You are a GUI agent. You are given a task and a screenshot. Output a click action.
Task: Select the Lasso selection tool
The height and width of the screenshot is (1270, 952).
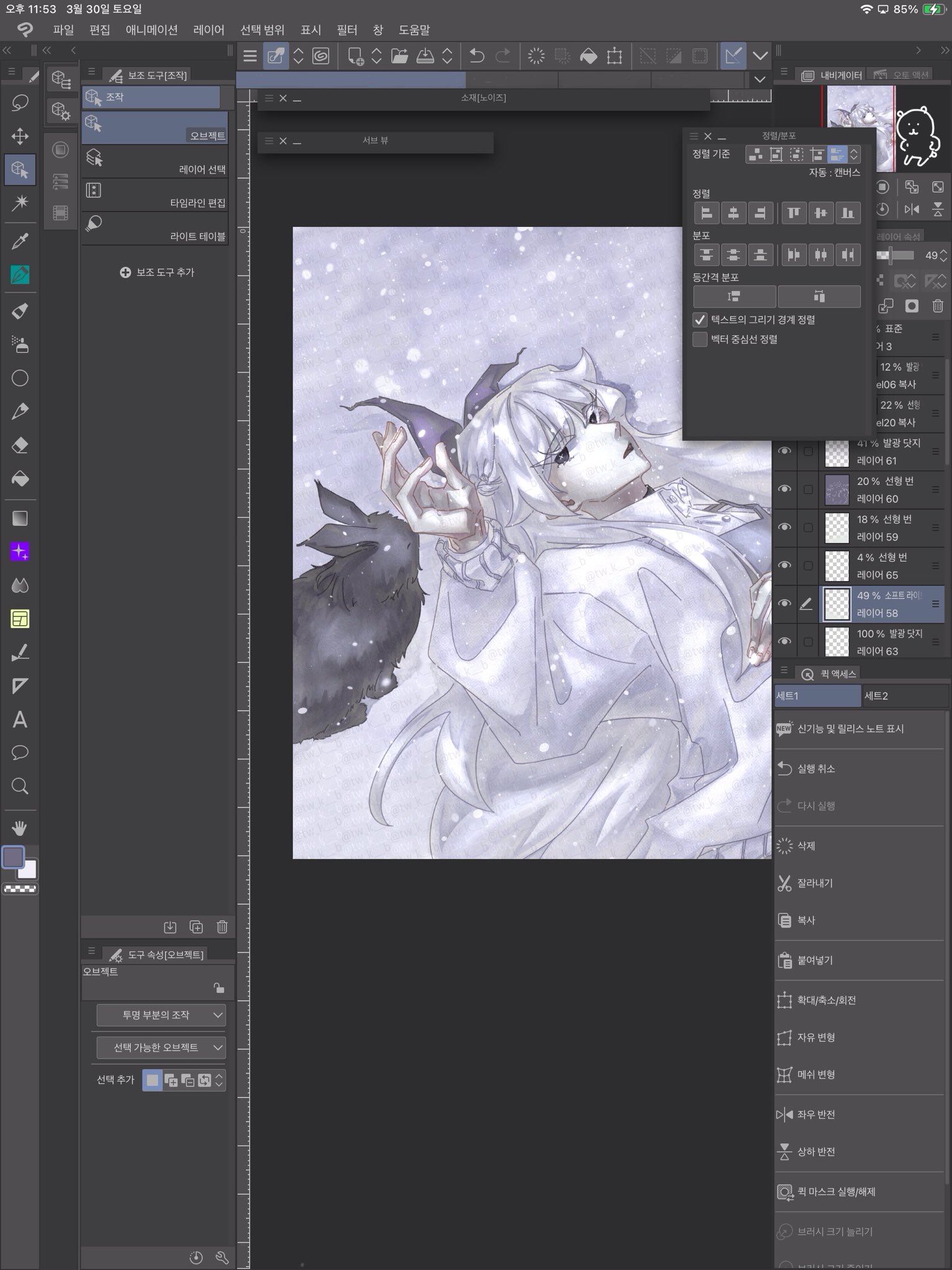click(x=20, y=102)
